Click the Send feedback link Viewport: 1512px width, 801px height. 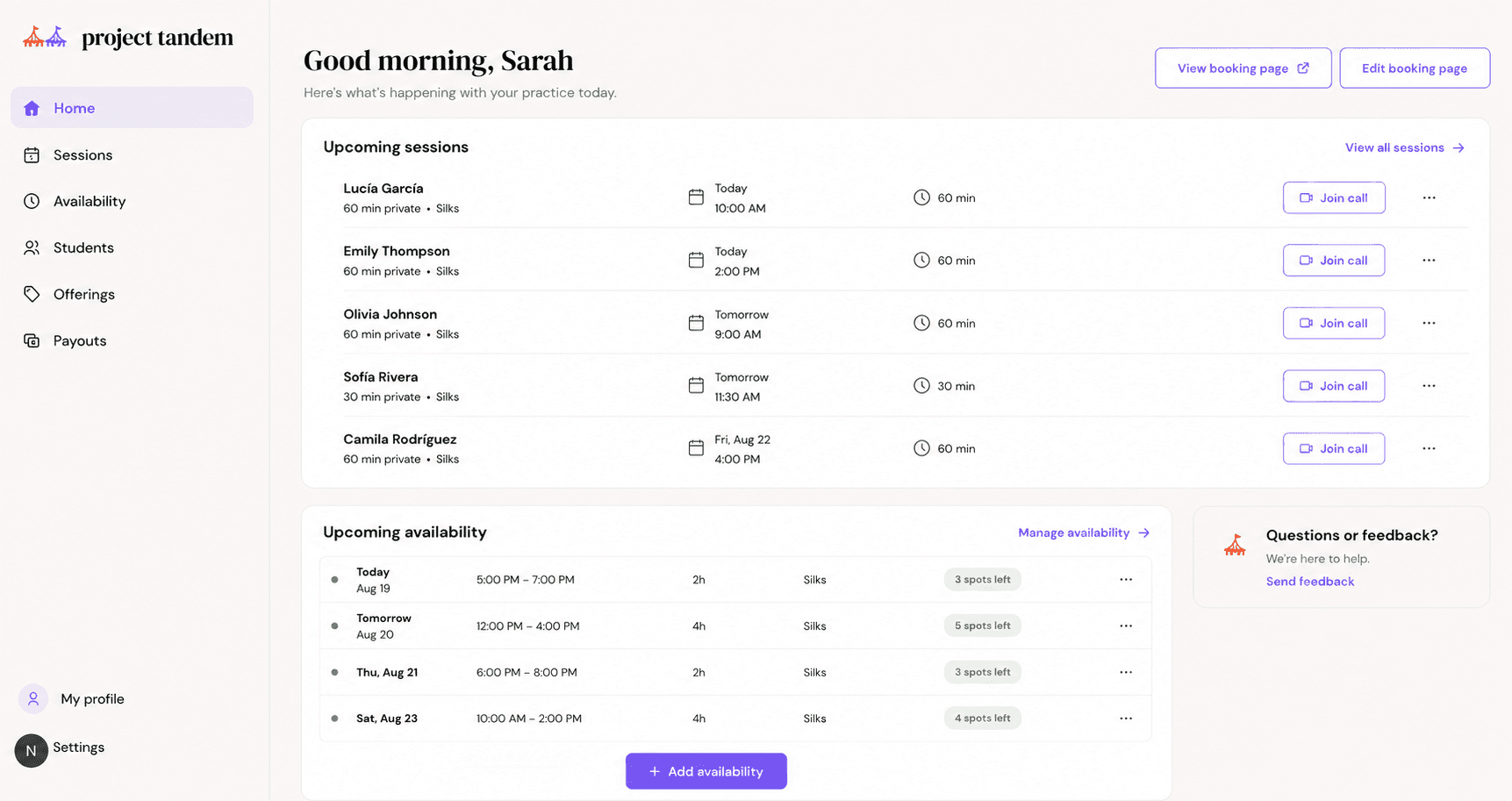click(x=1310, y=582)
